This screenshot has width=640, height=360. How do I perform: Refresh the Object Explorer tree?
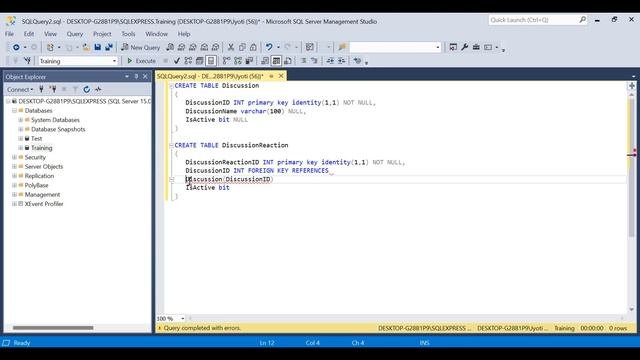coord(87,89)
